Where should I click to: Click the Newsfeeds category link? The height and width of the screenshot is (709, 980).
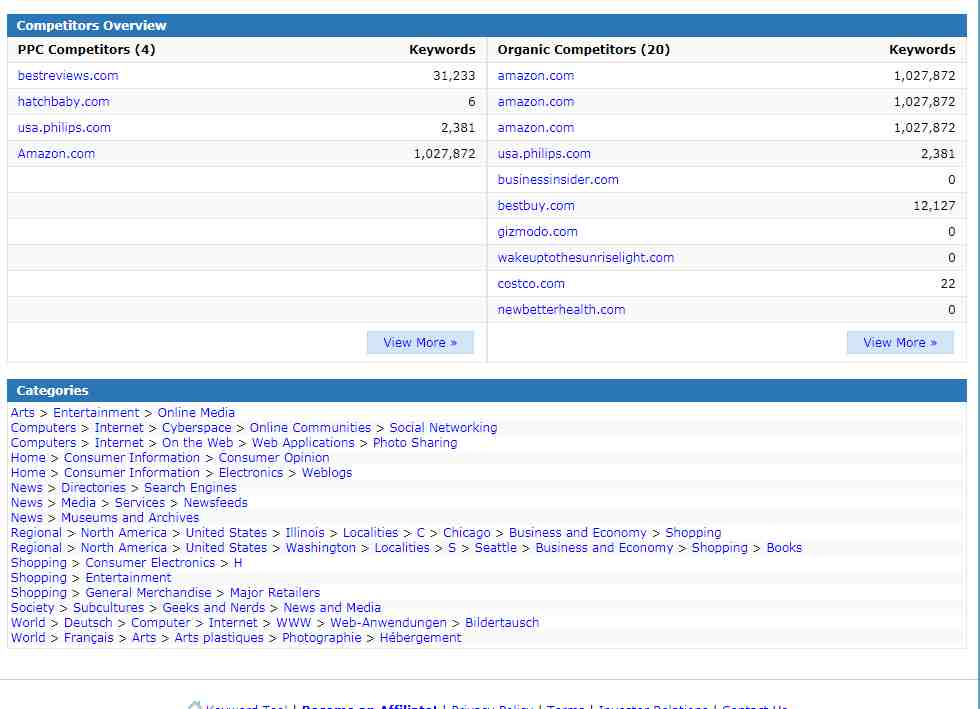[216, 503]
